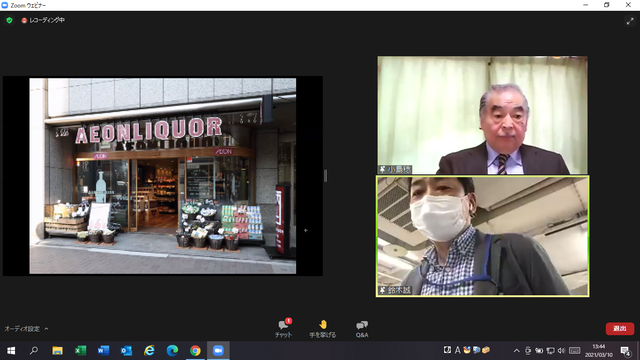Open Google Chrome from taskbar
The image size is (640, 360).
tap(195, 351)
